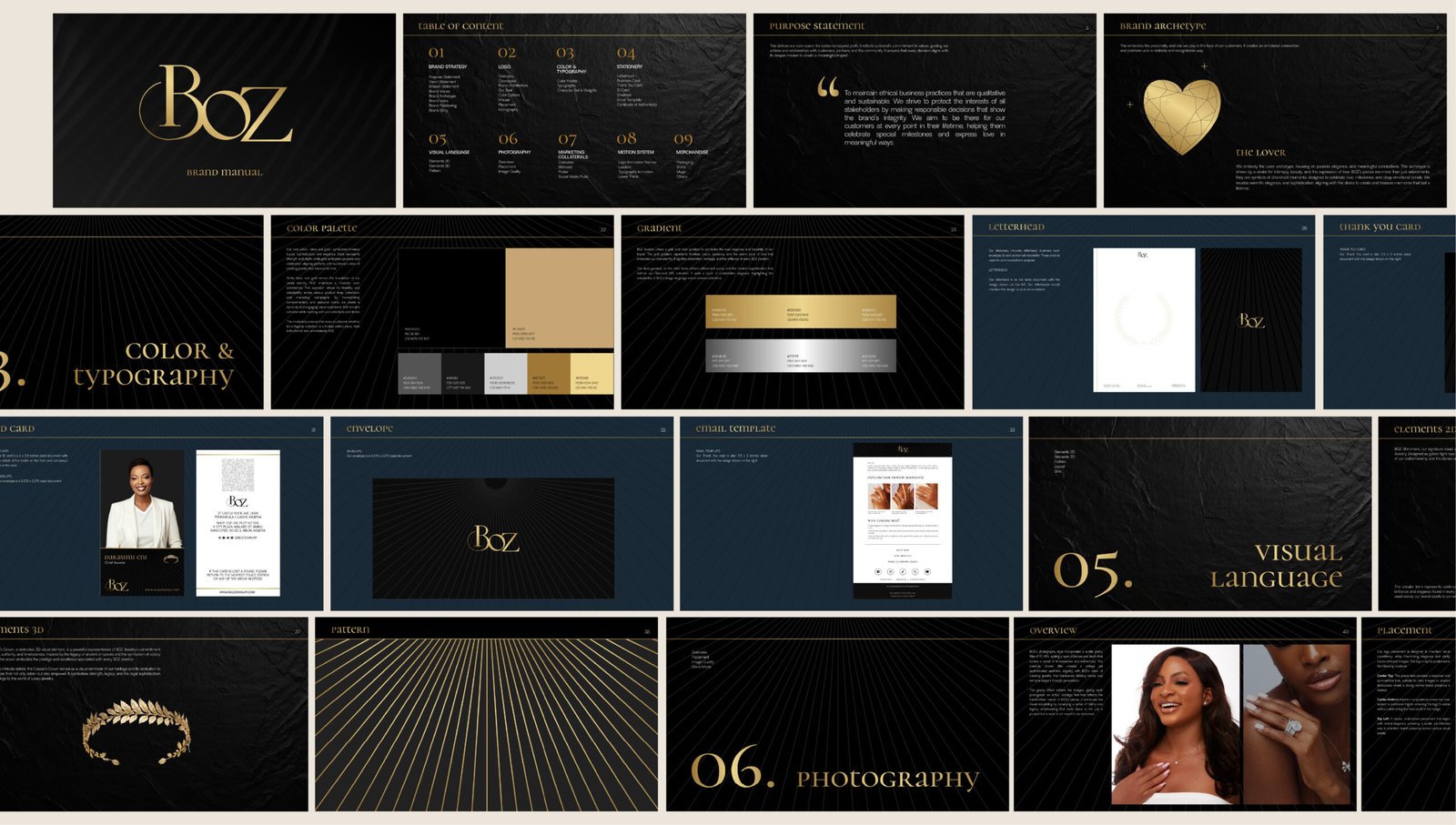Select the smiling woman photo in Overview
This screenshot has width=1456, height=825.
click(x=1175, y=724)
